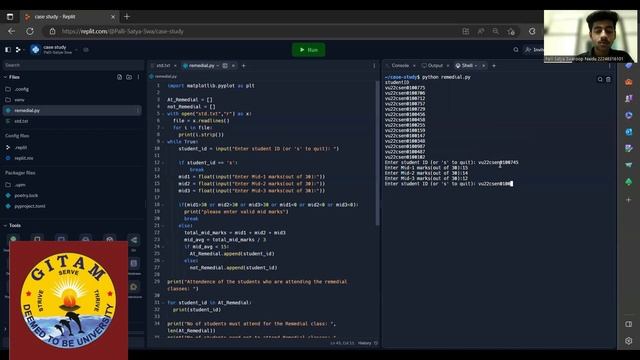Switch to the Console tab
This screenshot has height=360, width=640.
click(x=400, y=65)
